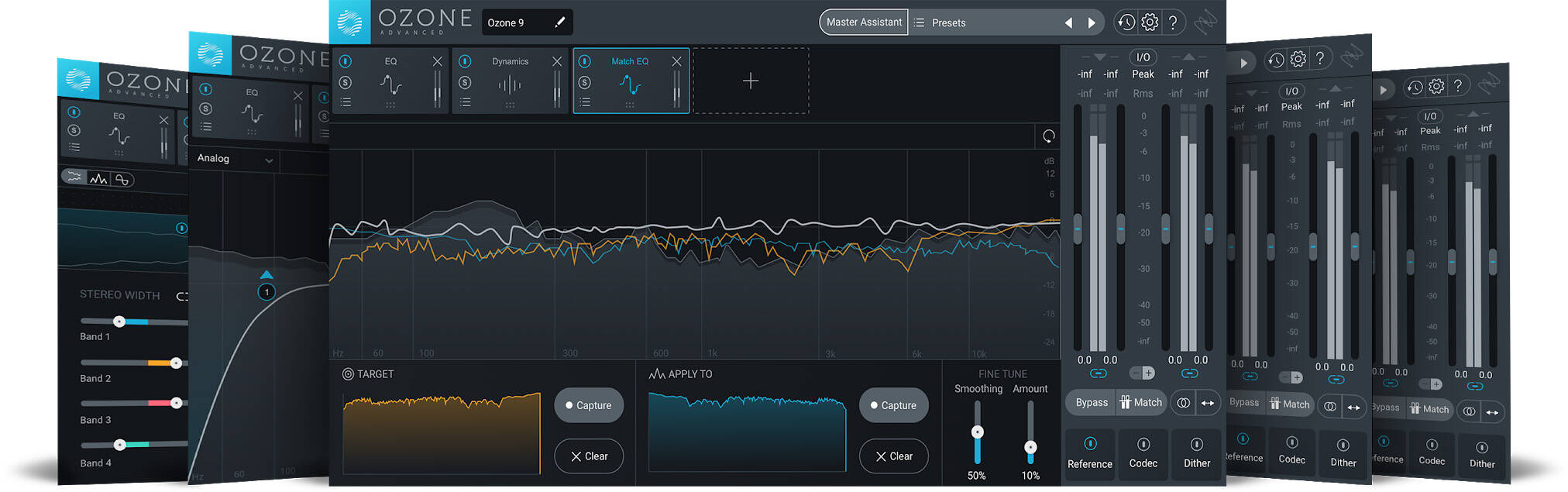Enable the Codec toggle
This screenshot has height=492, width=1568.
1143,444
